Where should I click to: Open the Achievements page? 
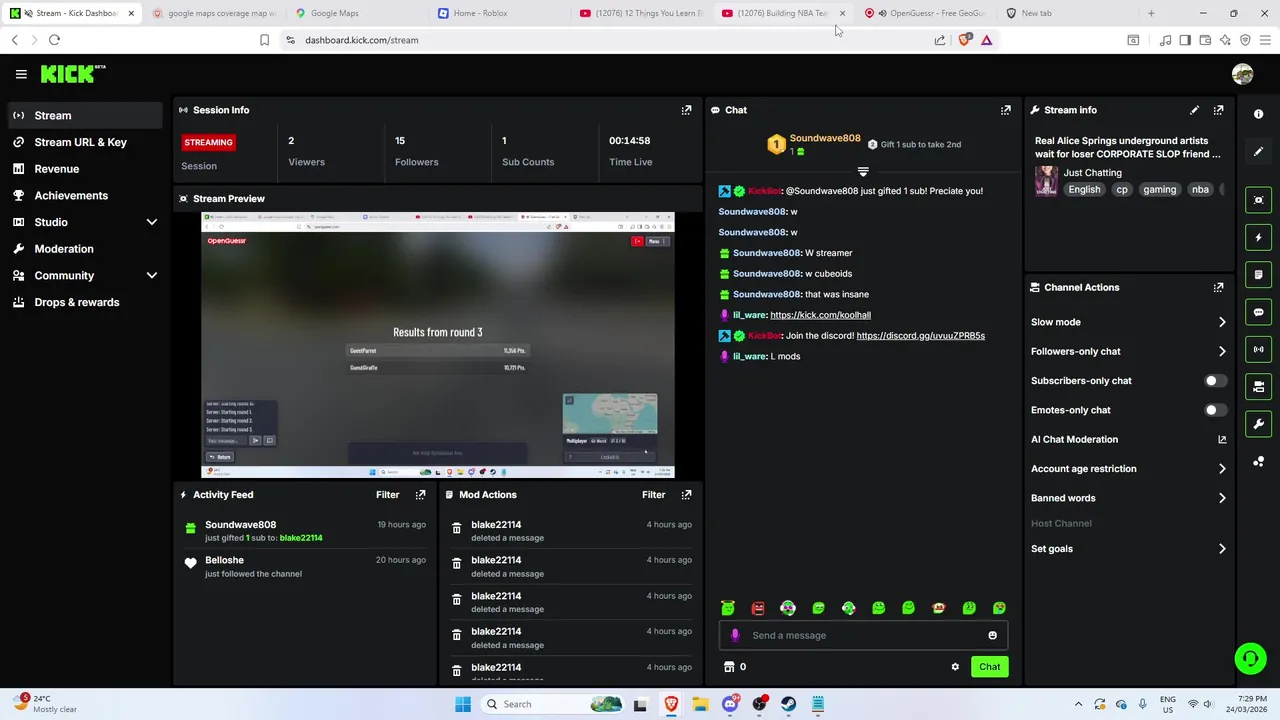85,195
